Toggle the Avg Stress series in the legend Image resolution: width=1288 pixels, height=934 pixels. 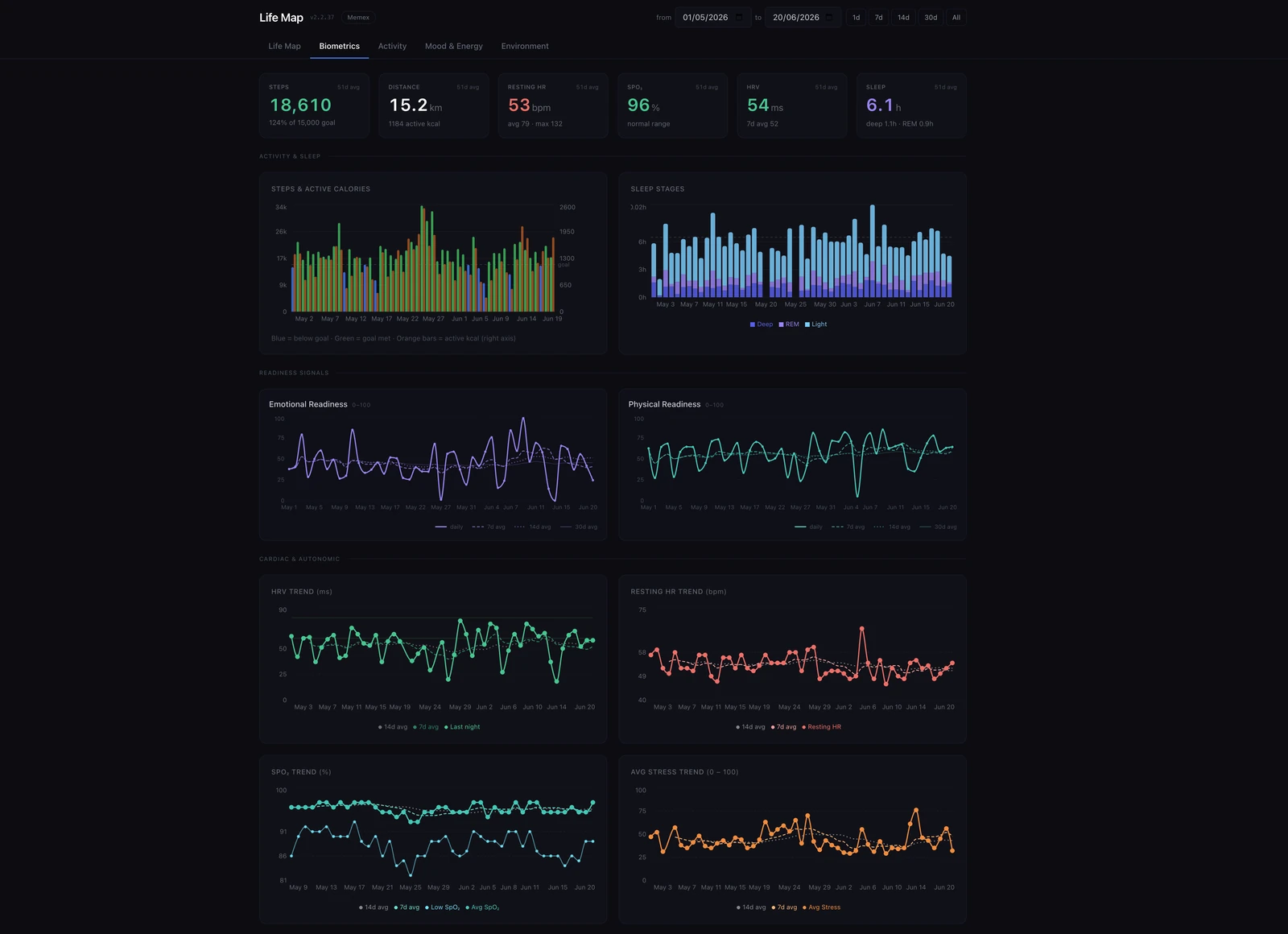821,907
